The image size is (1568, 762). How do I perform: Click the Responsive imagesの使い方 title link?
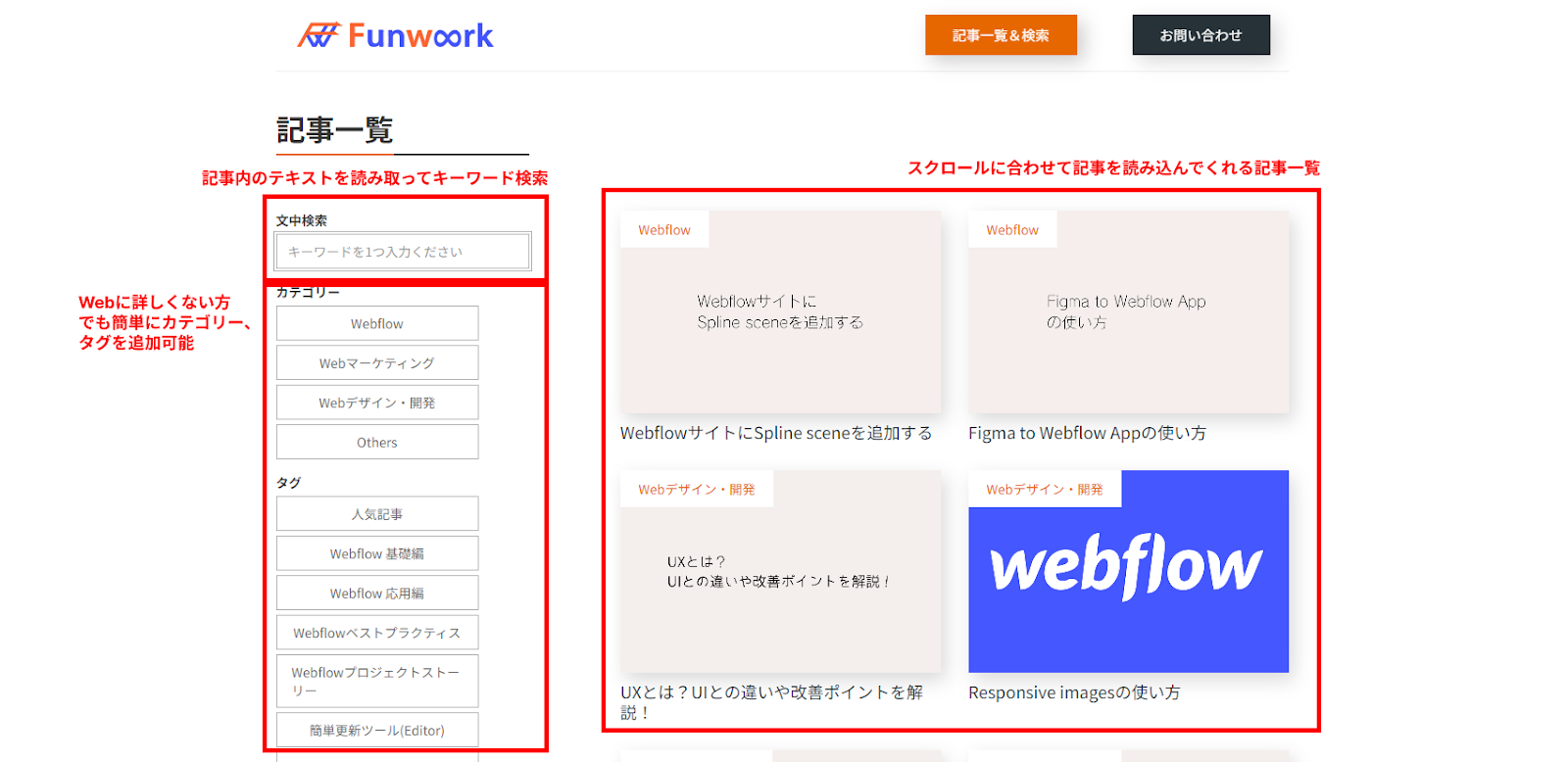pyautogui.click(x=1074, y=692)
